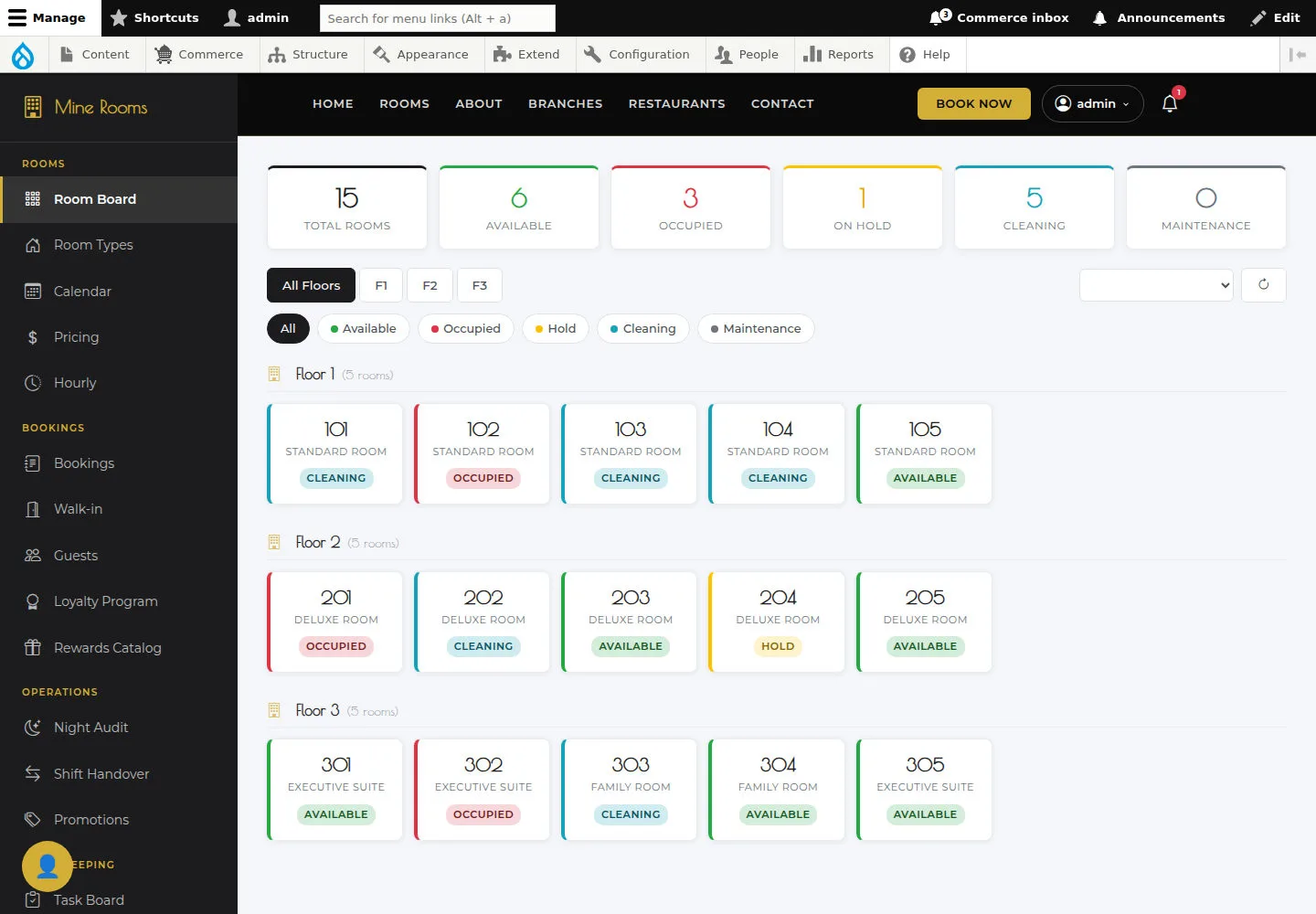Viewport: 1316px width, 914px height.
Task: Open room 204 on hold card
Action: click(x=778, y=622)
